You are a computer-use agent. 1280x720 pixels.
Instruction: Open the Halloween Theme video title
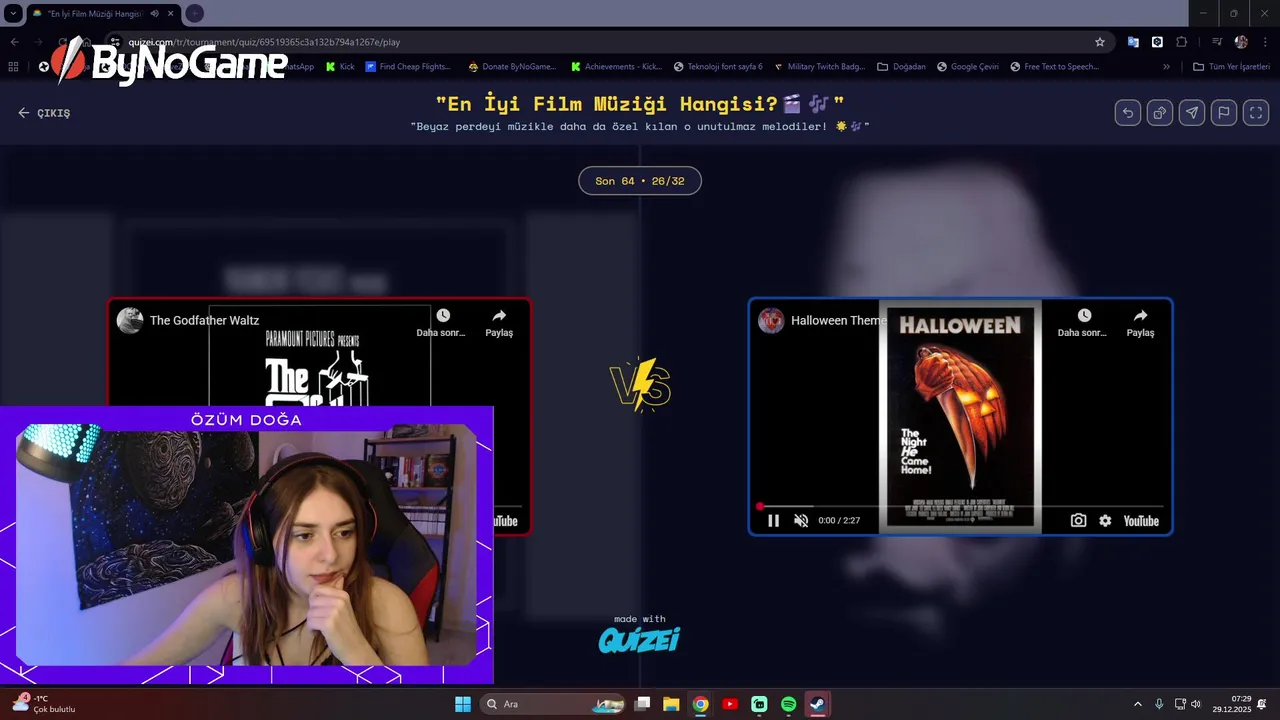[x=838, y=321]
